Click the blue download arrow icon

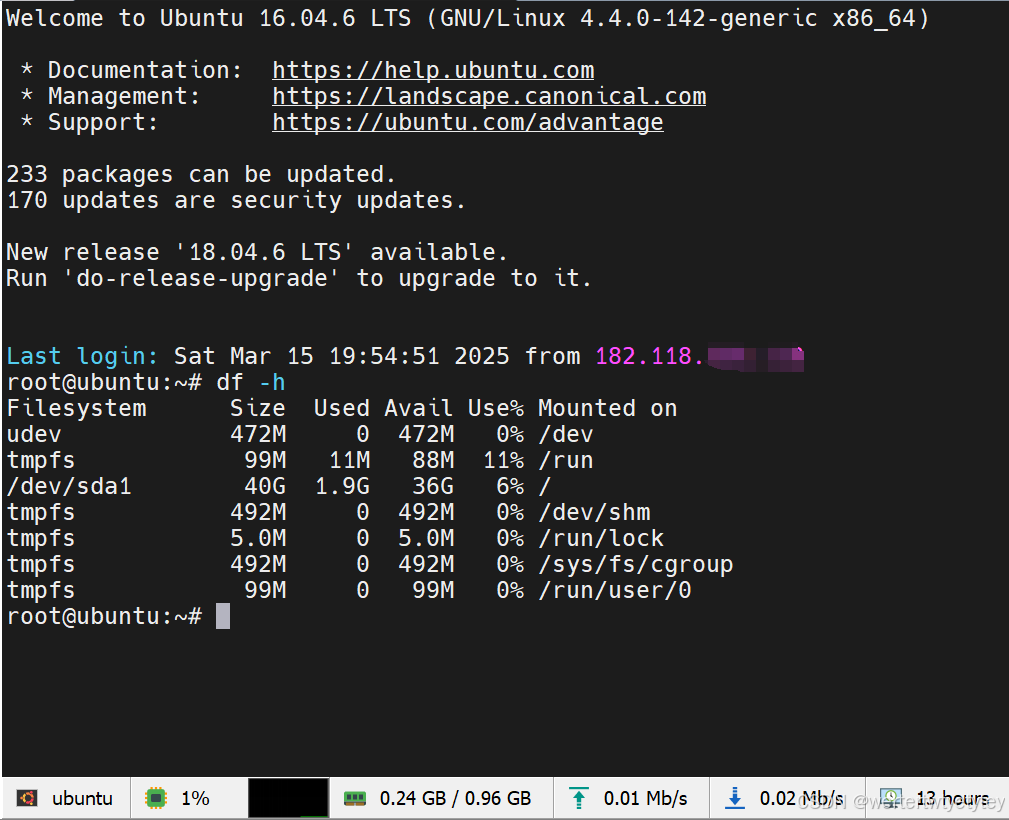(734, 798)
